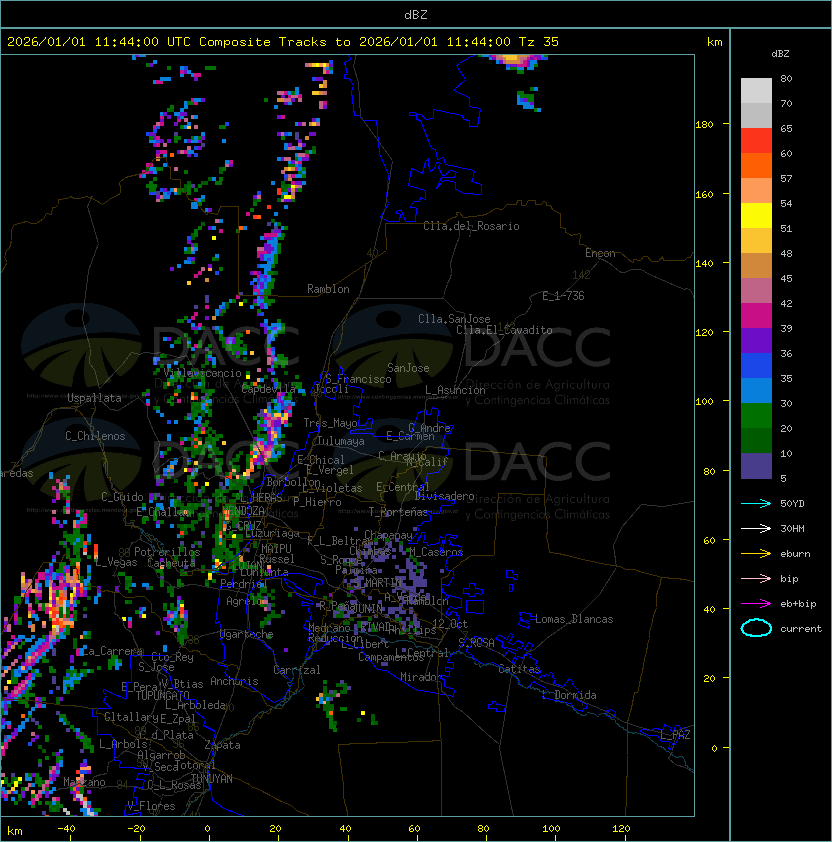Screen dimensions: 832x842
Task: Click the color swatch next to the 35 dBZ label
Action: (x=756, y=390)
